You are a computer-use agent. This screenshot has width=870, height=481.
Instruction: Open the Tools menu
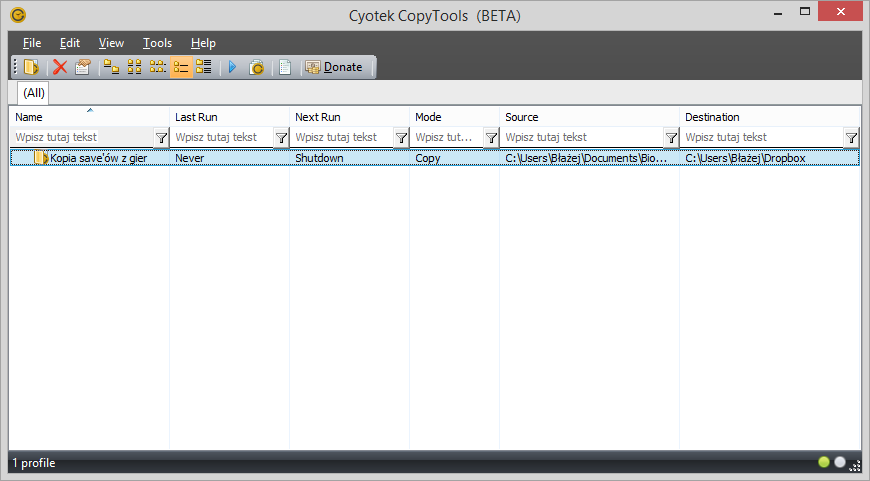[157, 43]
